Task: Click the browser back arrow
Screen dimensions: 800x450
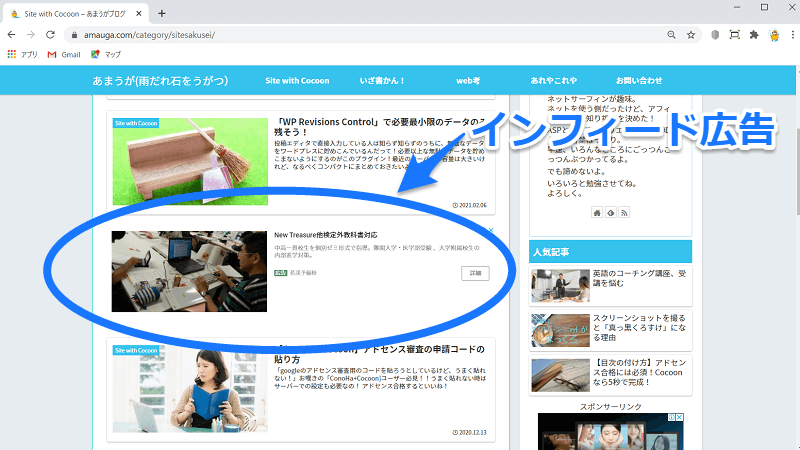Action: [12, 34]
